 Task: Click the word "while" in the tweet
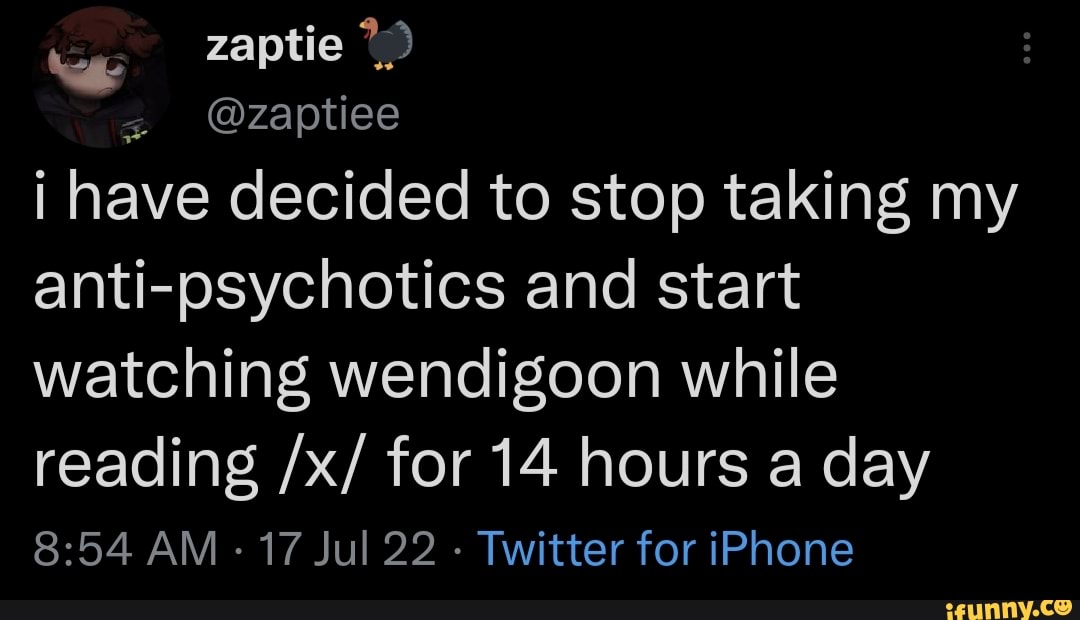762,378
